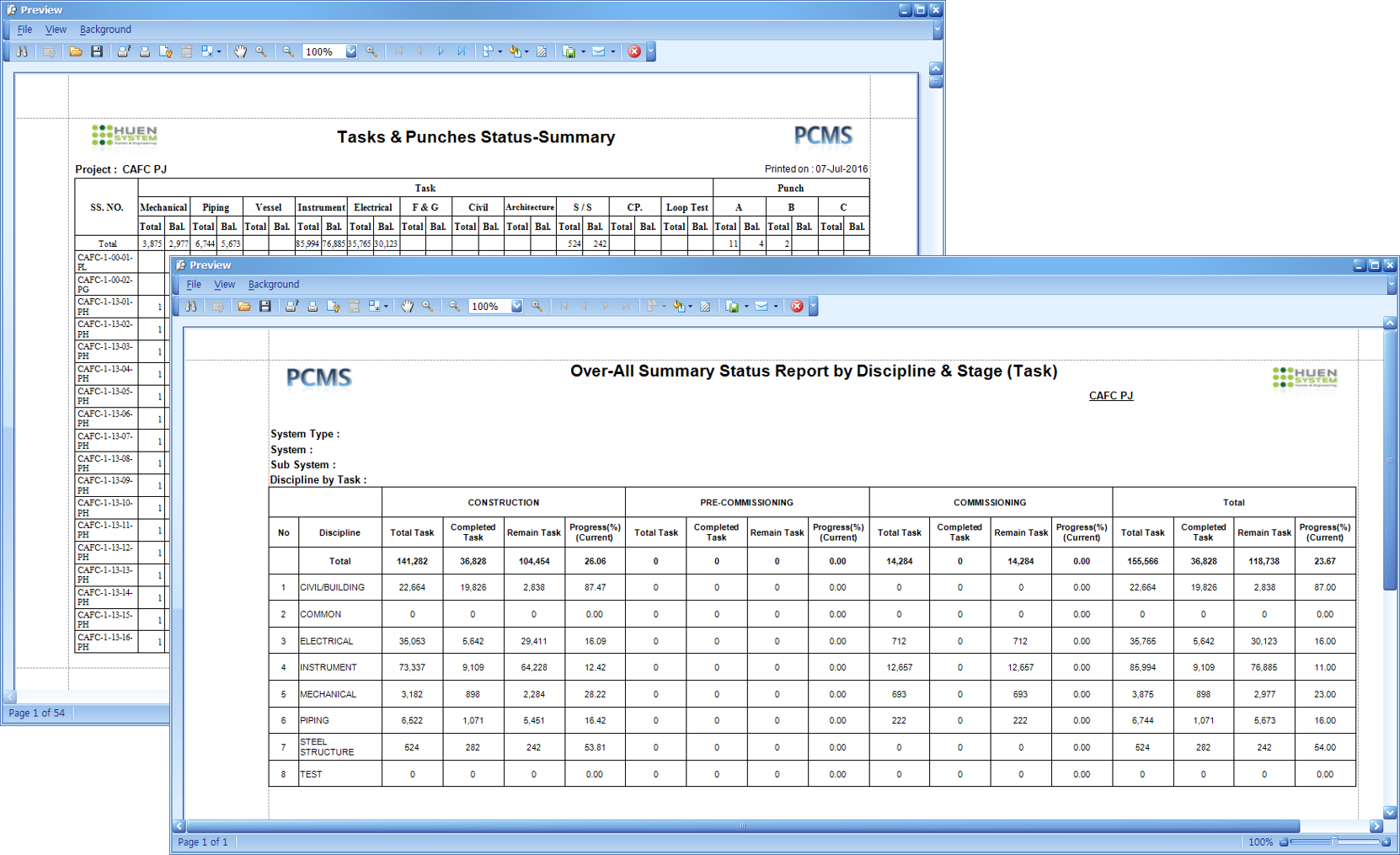Image resolution: width=1400 pixels, height=855 pixels.
Task: Go to next page in the back Preview toolbar
Action: click(441, 51)
